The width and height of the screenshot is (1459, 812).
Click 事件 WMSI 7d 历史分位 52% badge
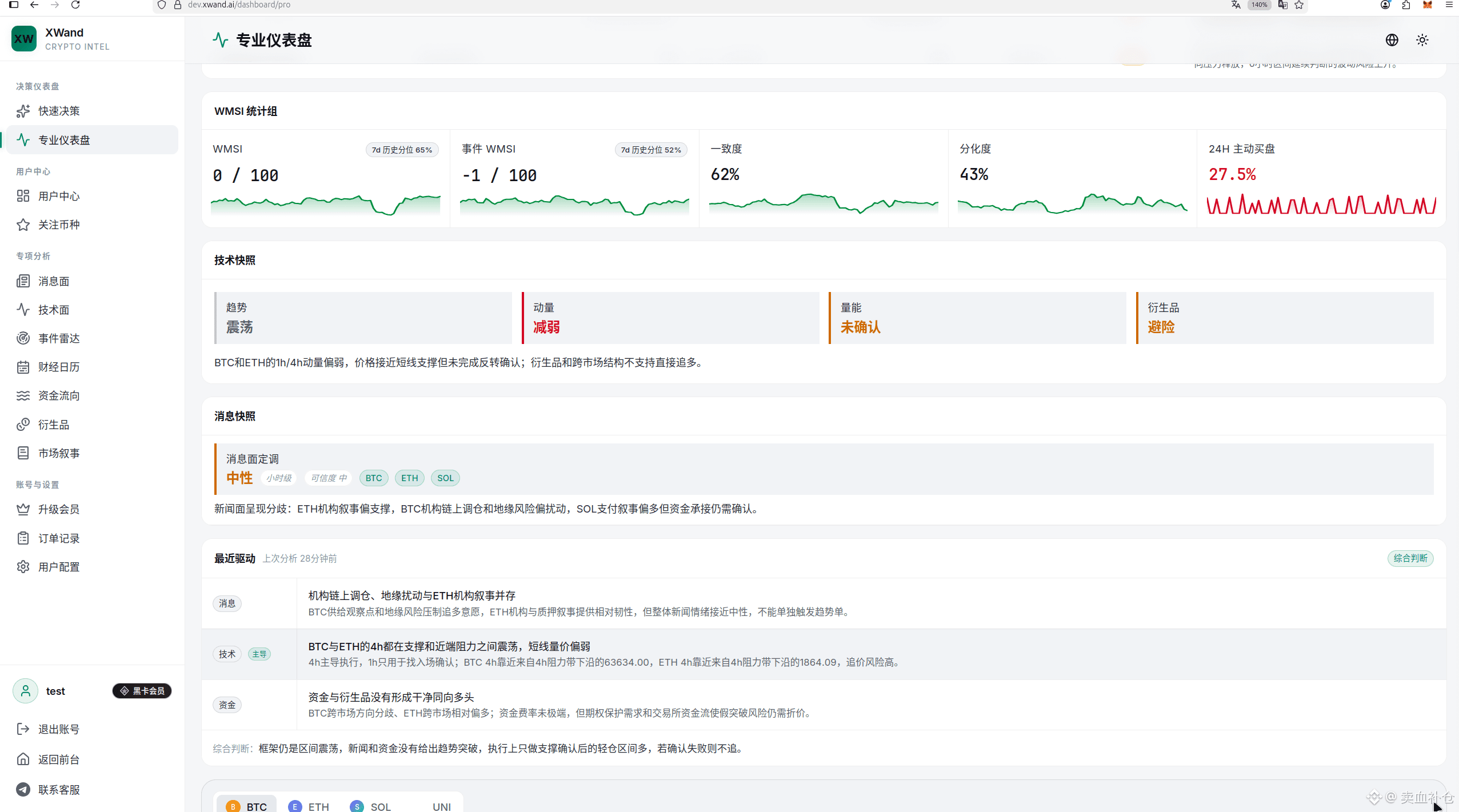pos(651,150)
